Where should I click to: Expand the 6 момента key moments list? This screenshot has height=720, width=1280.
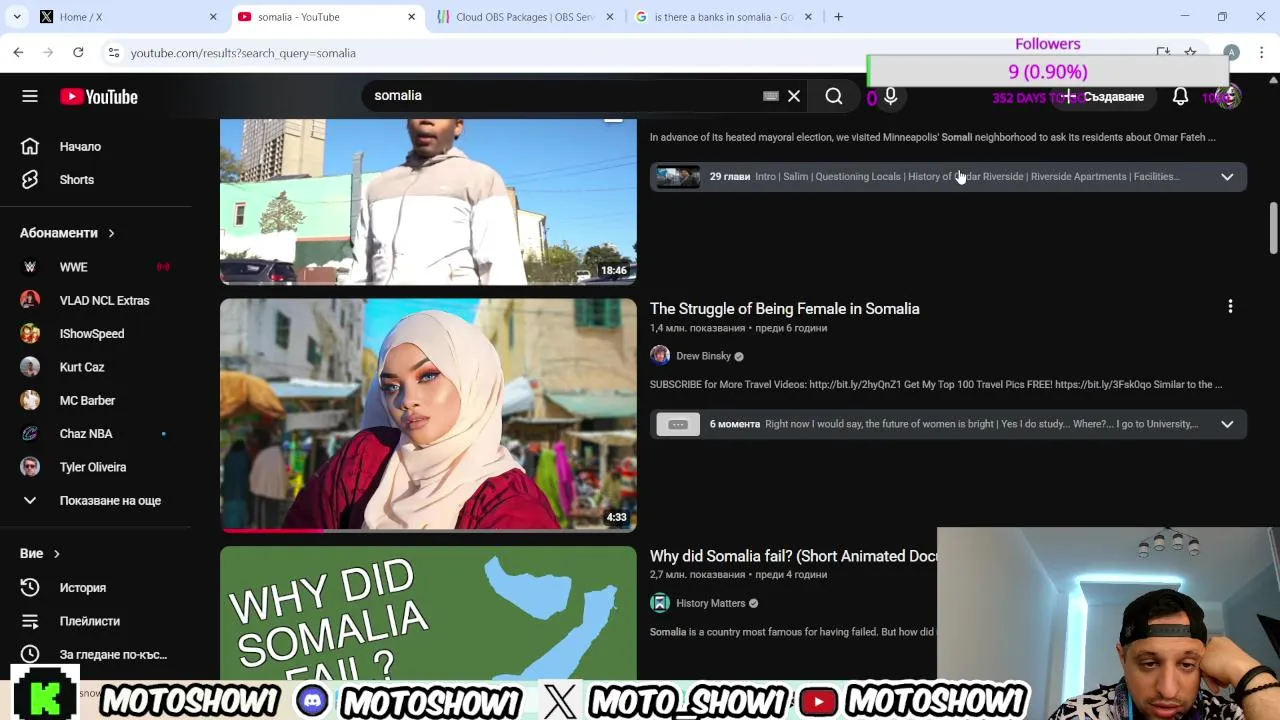[x=1227, y=424]
